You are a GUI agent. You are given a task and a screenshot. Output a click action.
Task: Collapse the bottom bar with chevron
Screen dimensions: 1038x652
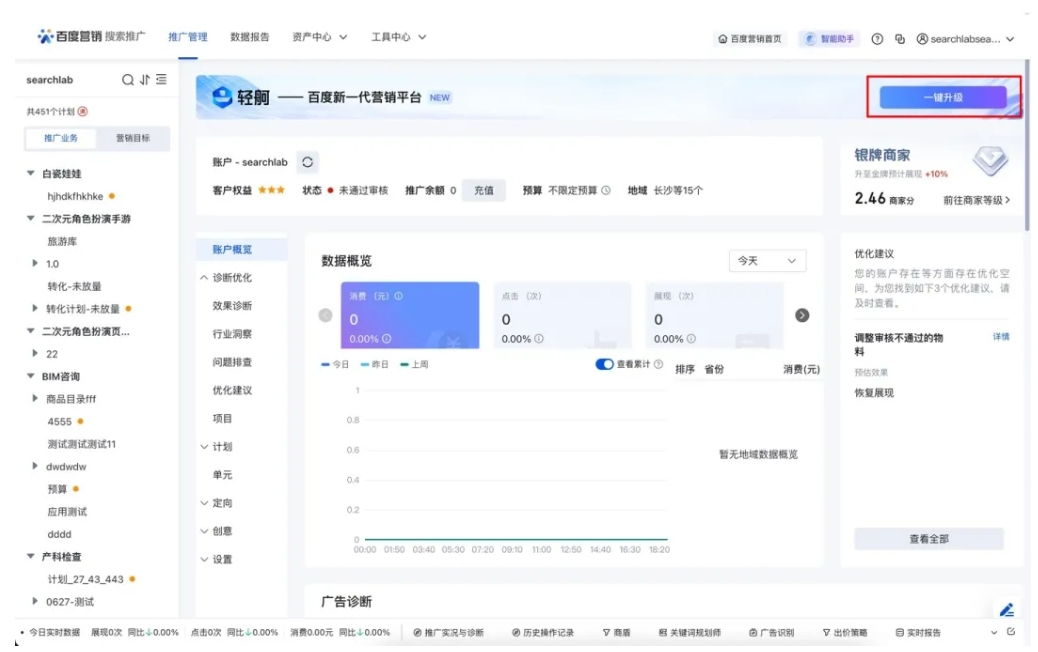[x=994, y=632]
